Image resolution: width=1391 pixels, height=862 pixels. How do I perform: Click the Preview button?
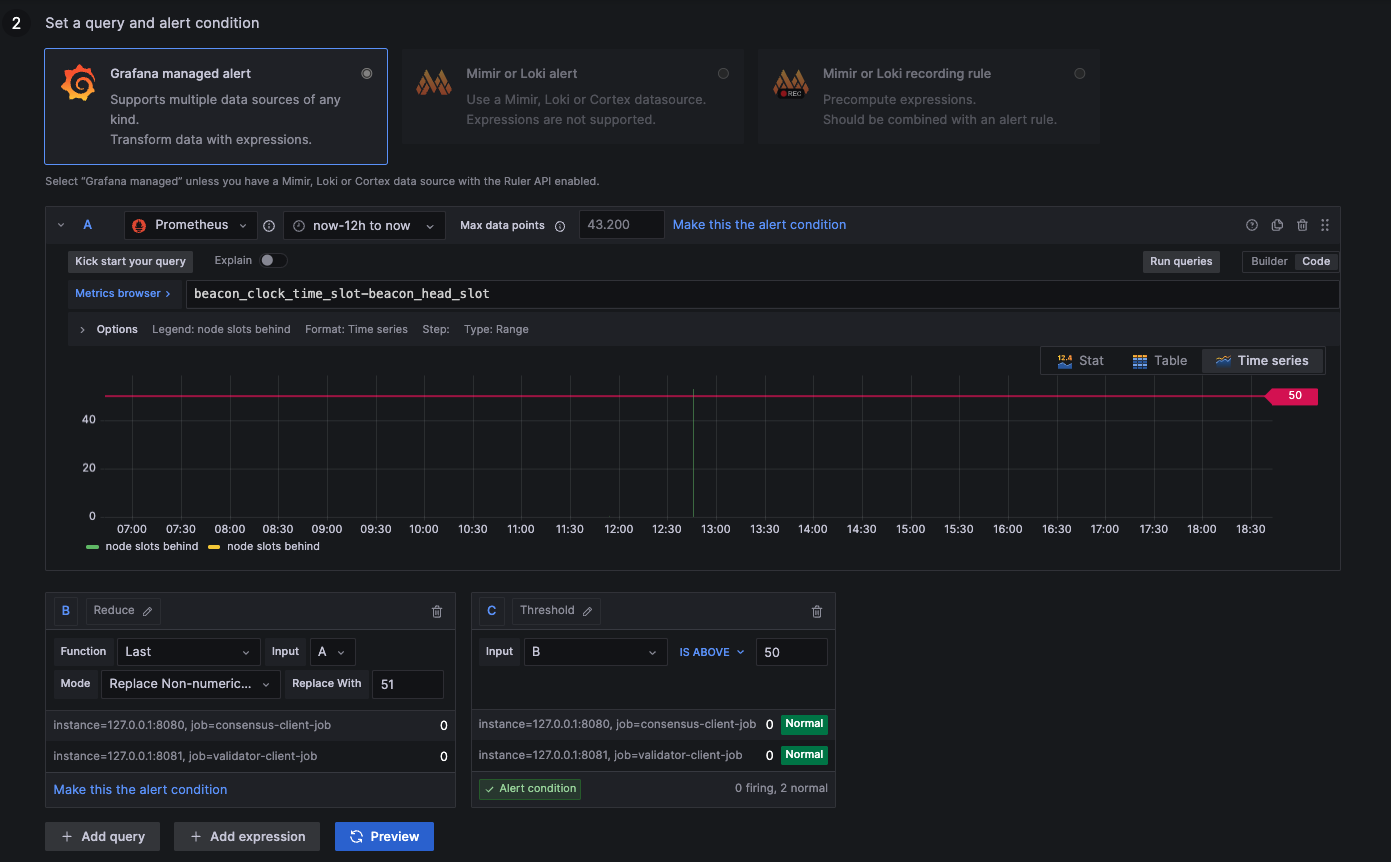tap(385, 836)
